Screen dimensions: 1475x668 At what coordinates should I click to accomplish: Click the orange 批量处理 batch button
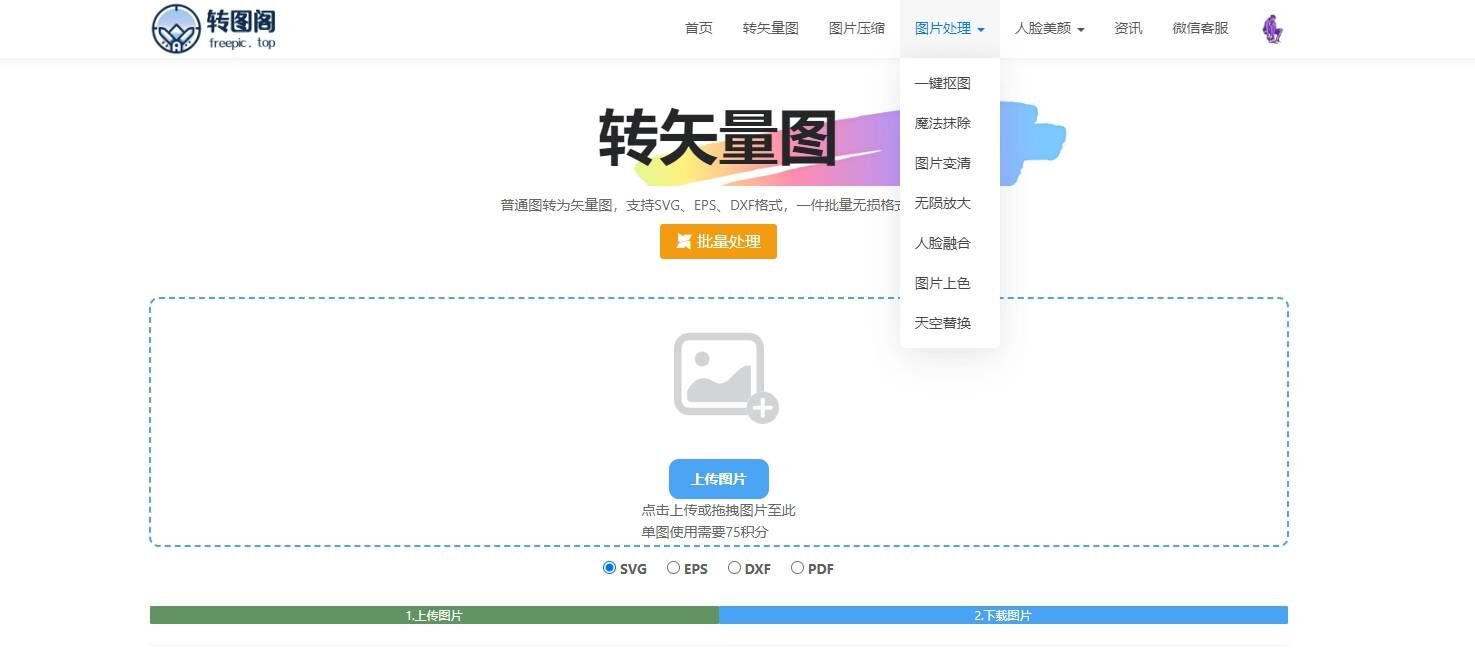[718, 241]
